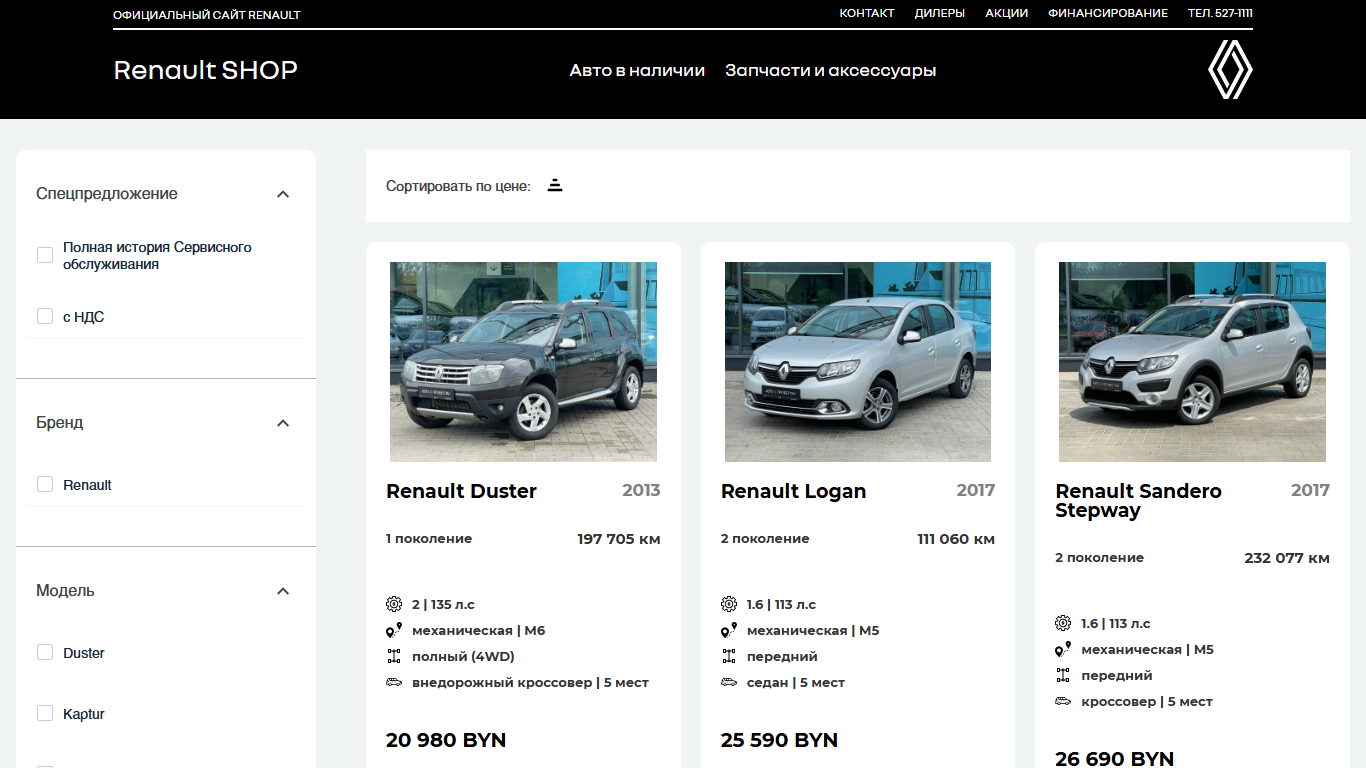The width and height of the screenshot is (1366, 768).
Task: Click the 111 060 км mileage value
Action: coord(956,539)
